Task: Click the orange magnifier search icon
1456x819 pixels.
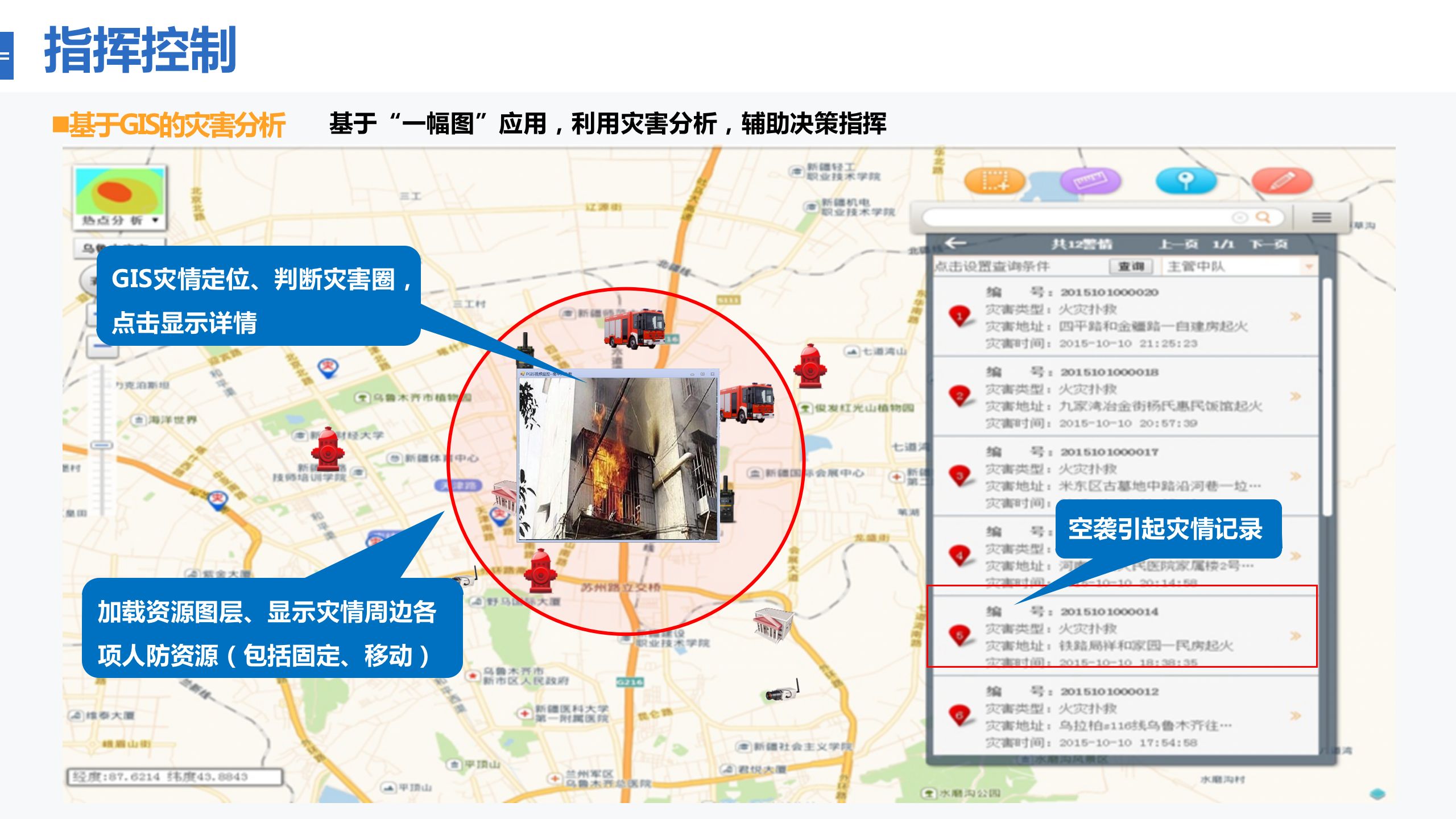Action: point(1263,217)
